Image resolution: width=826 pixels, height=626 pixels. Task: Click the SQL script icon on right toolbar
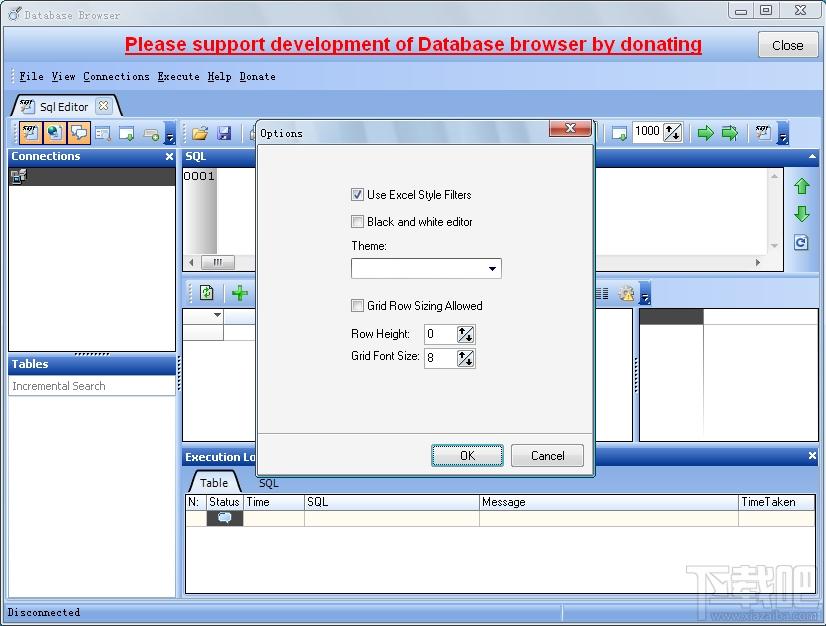(762, 133)
